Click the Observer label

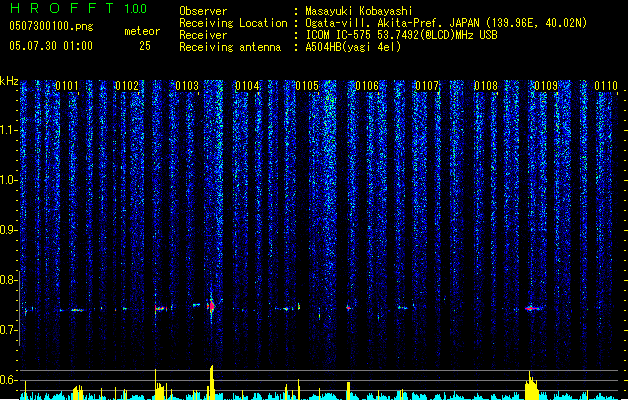203,11
